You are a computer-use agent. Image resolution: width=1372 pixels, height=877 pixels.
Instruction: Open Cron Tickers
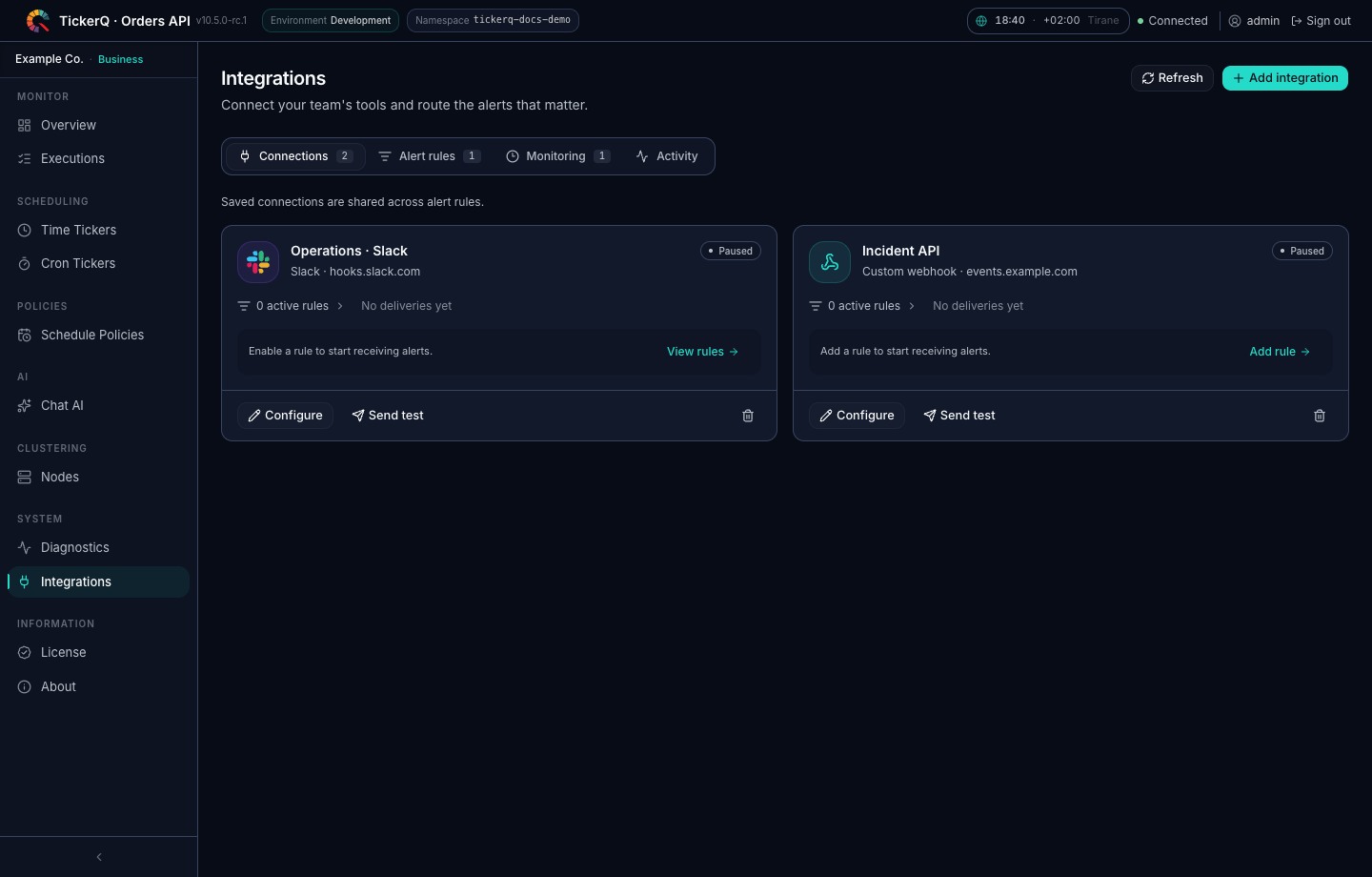[x=99, y=263]
